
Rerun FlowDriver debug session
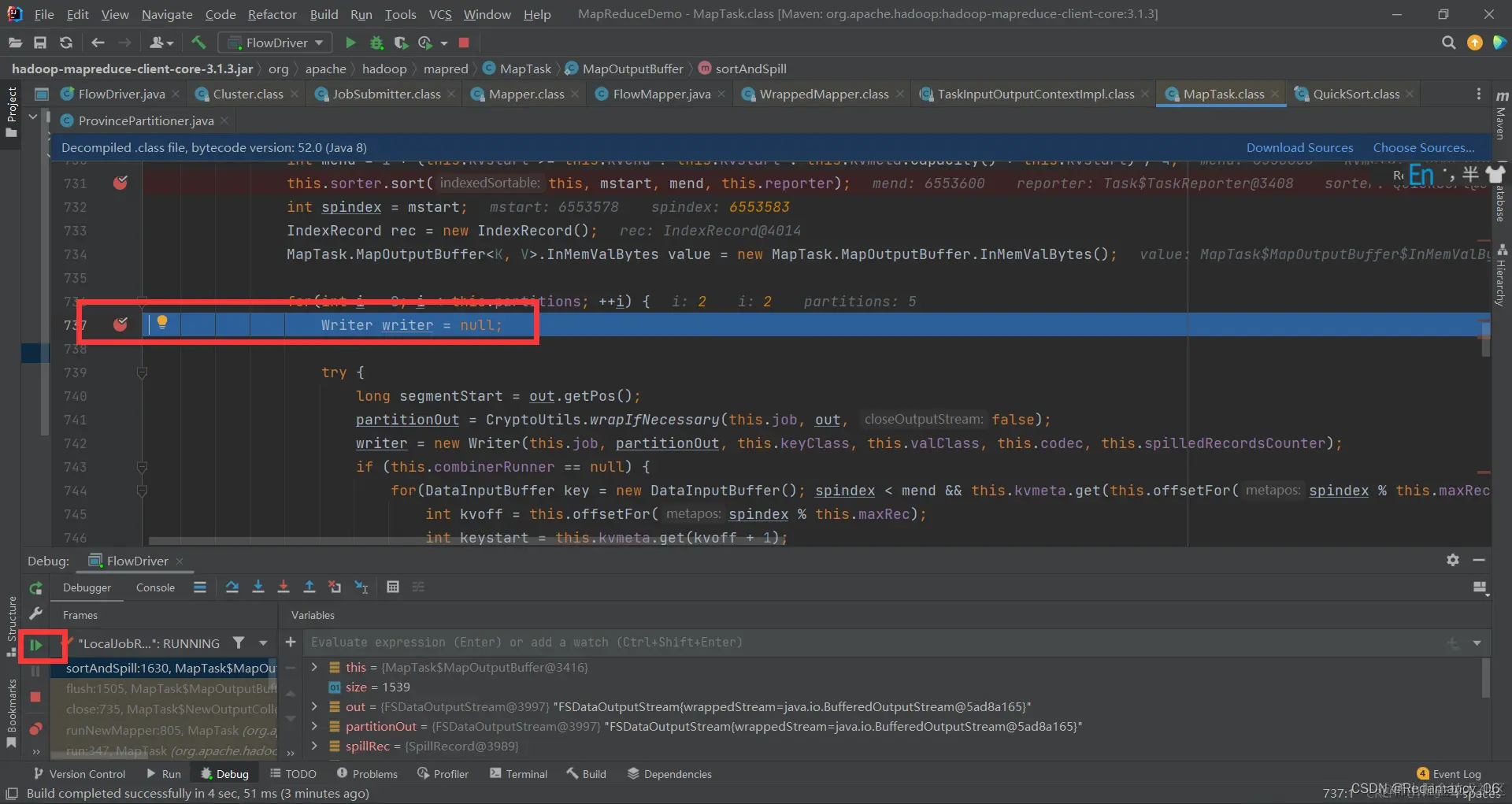[35, 588]
